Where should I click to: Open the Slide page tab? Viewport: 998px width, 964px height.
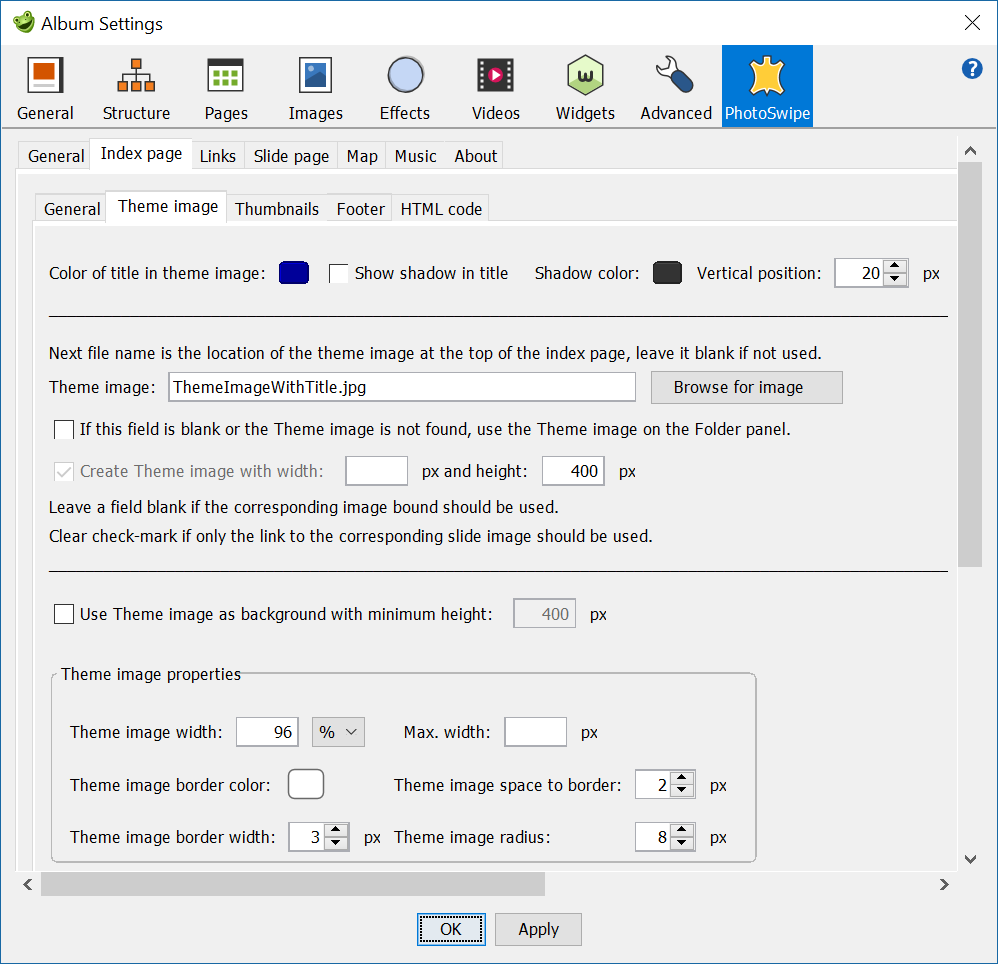point(291,156)
